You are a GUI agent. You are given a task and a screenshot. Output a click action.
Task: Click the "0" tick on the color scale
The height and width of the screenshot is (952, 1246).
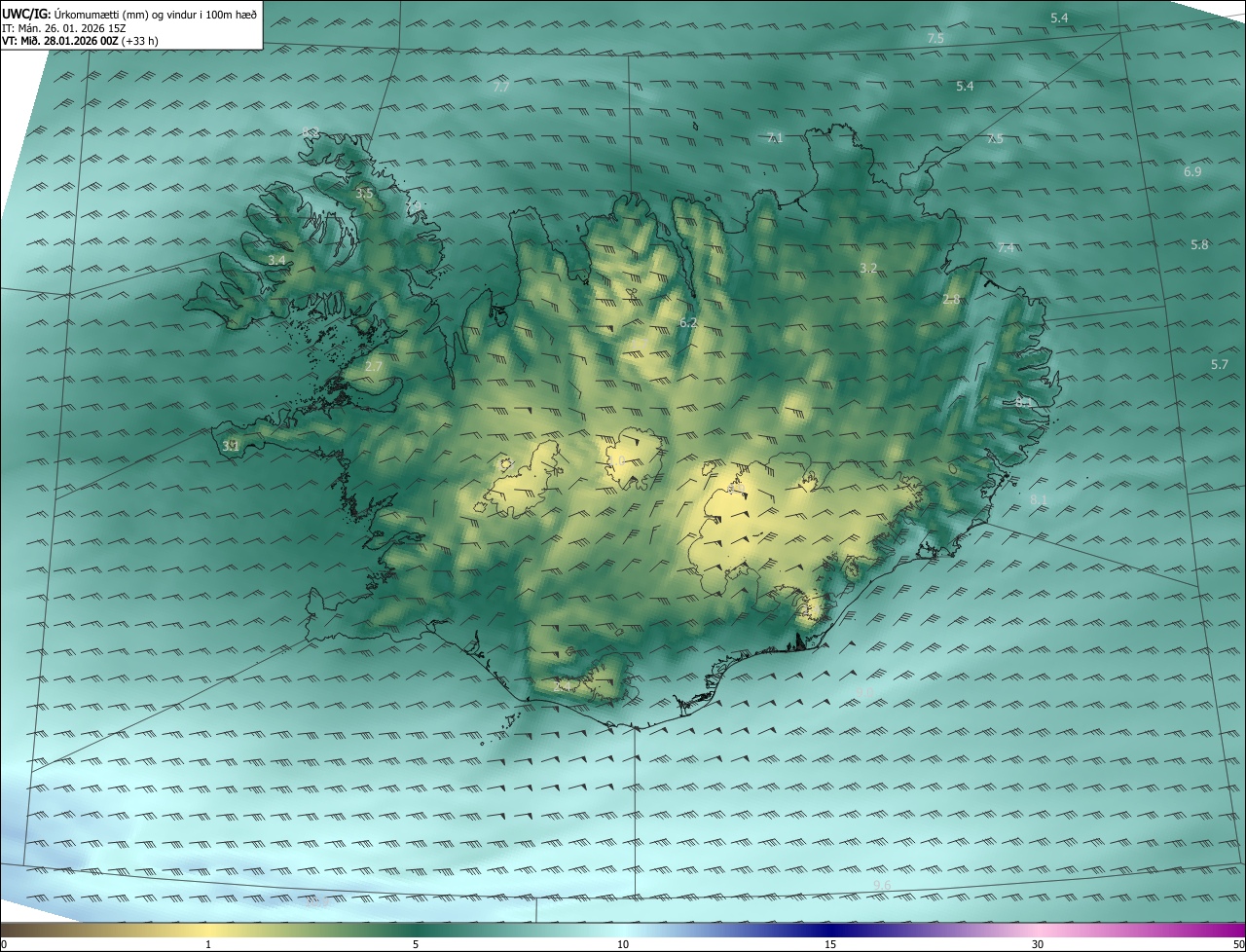4,944
